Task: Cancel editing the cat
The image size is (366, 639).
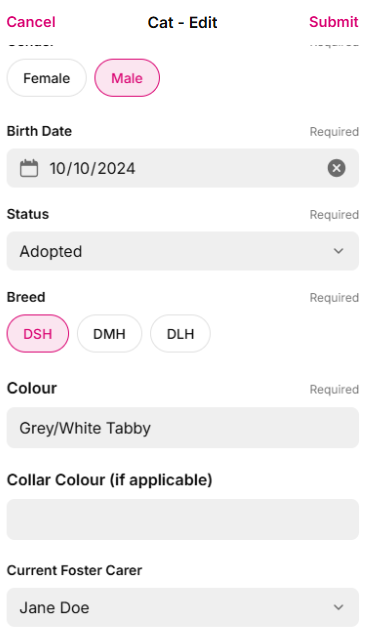Action: [x=31, y=22]
